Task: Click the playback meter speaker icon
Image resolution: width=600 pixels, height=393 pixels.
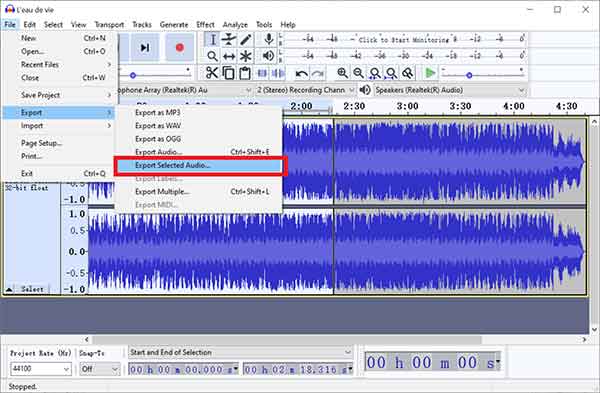Action: [x=269, y=56]
